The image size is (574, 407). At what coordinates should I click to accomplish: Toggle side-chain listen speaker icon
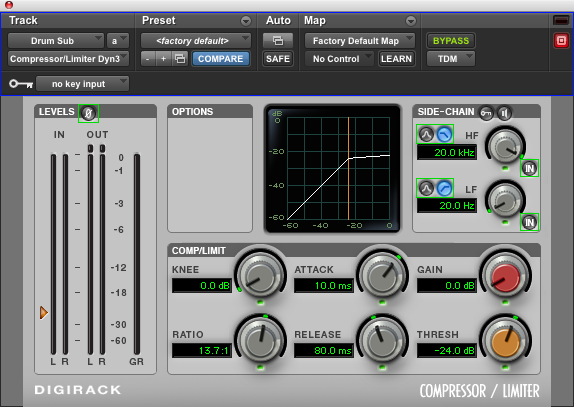point(504,113)
